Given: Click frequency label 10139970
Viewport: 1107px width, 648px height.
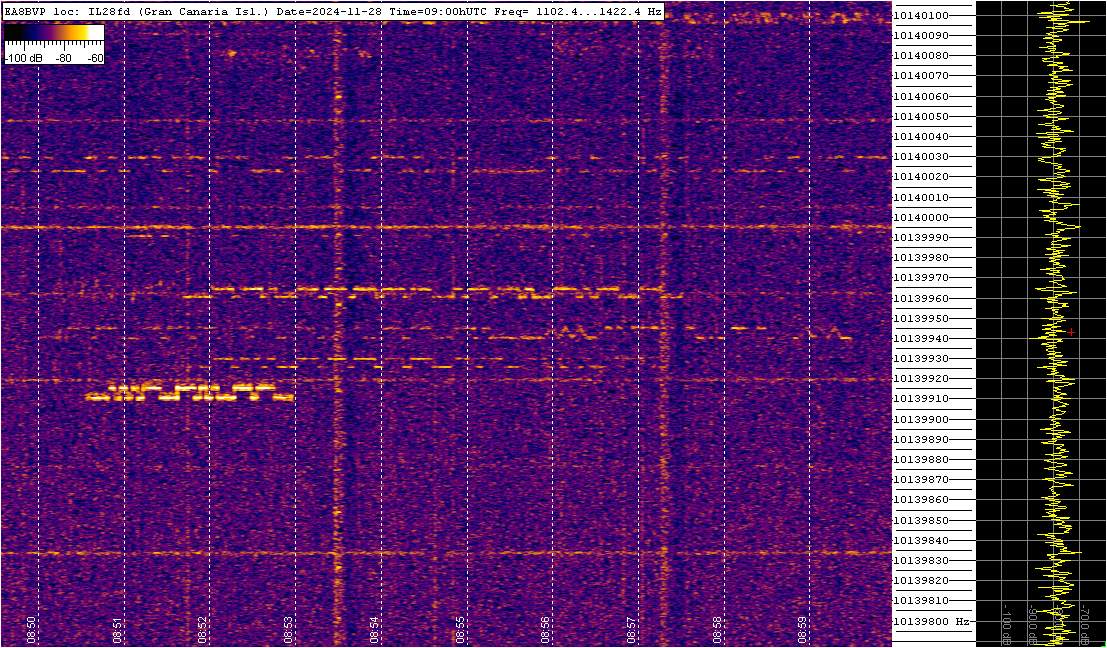Looking at the screenshot, I should pyautogui.click(x=921, y=278).
